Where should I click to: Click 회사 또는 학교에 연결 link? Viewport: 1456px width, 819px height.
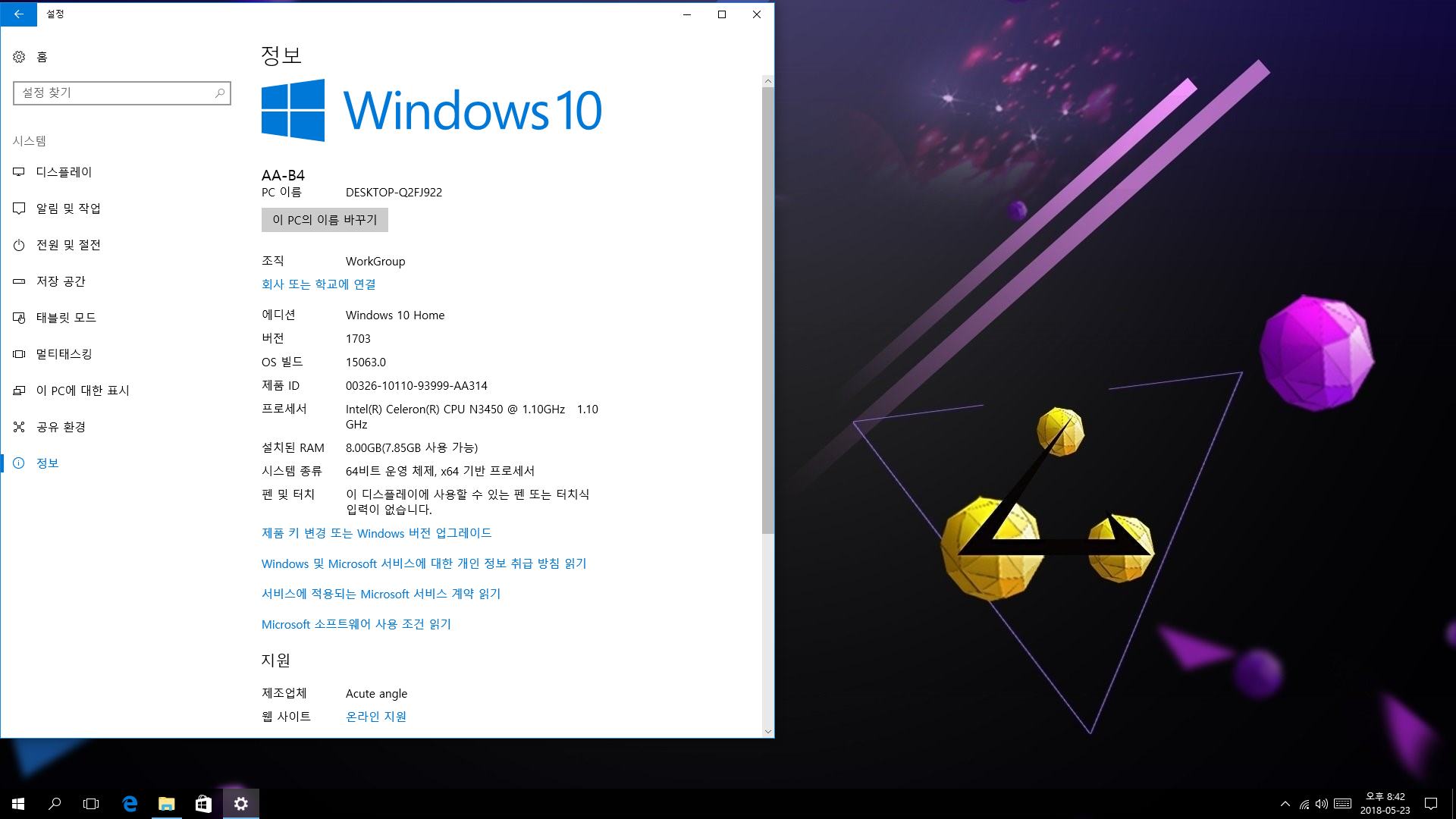[x=318, y=284]
